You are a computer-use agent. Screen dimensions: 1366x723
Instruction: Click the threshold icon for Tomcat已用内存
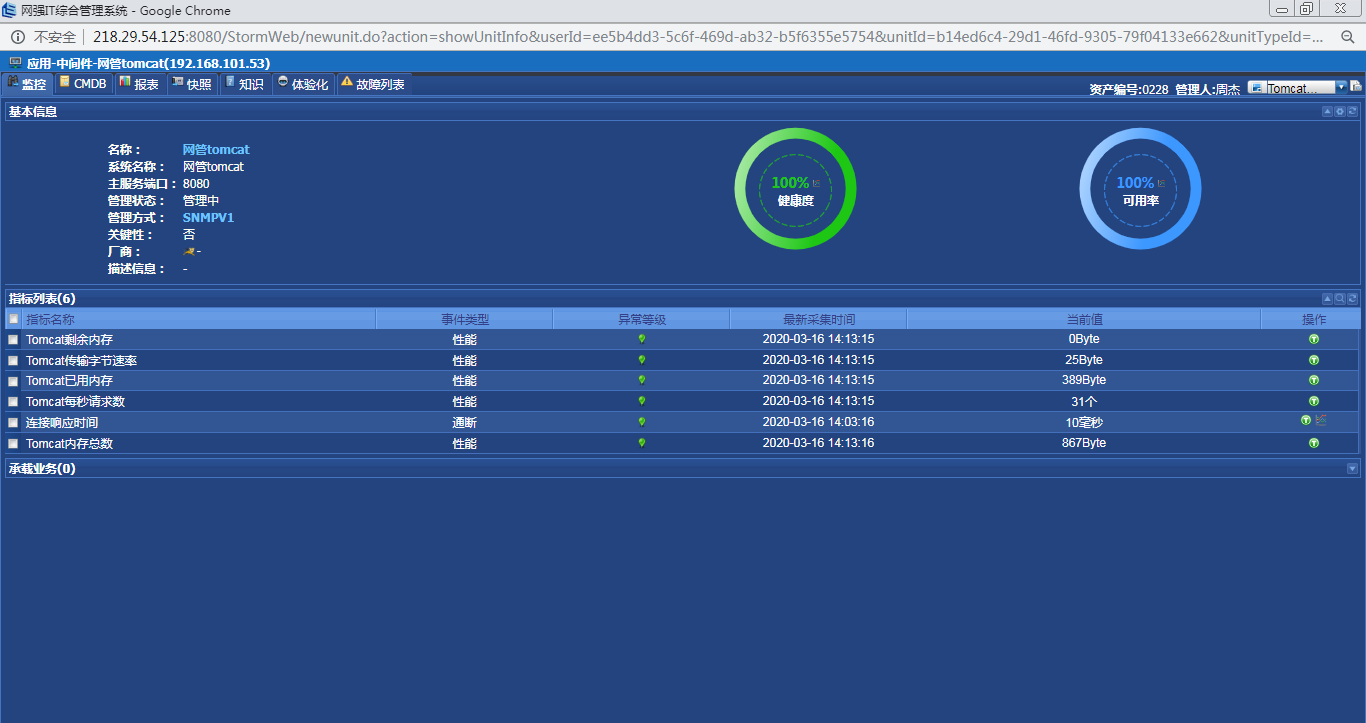coord(1314,380)
